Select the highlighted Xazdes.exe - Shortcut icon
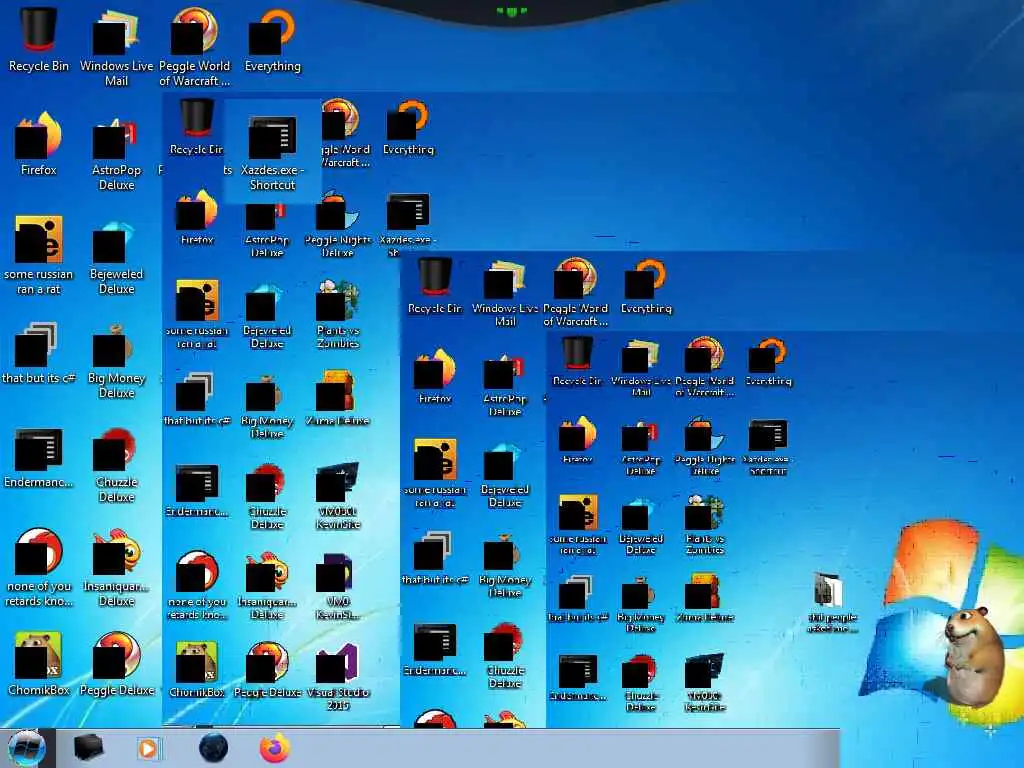The width and height of the screenshot is (1024, 768). 272,152
